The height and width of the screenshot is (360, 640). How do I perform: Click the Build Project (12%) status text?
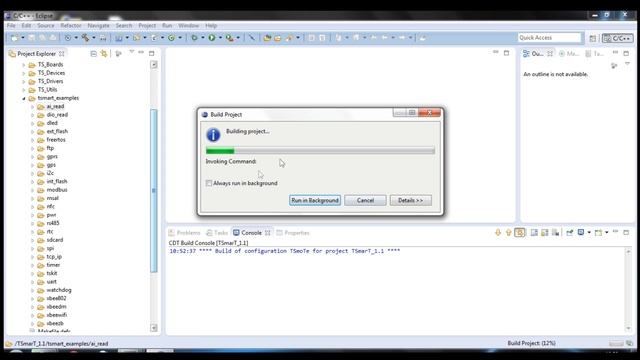[x=531, y=343]
